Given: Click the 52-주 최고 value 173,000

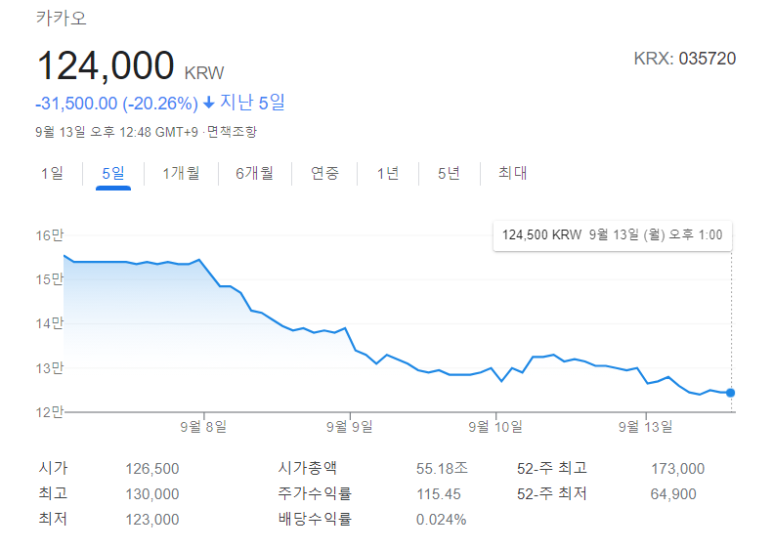Looking at the screenshot, I should tap(678, 469).
